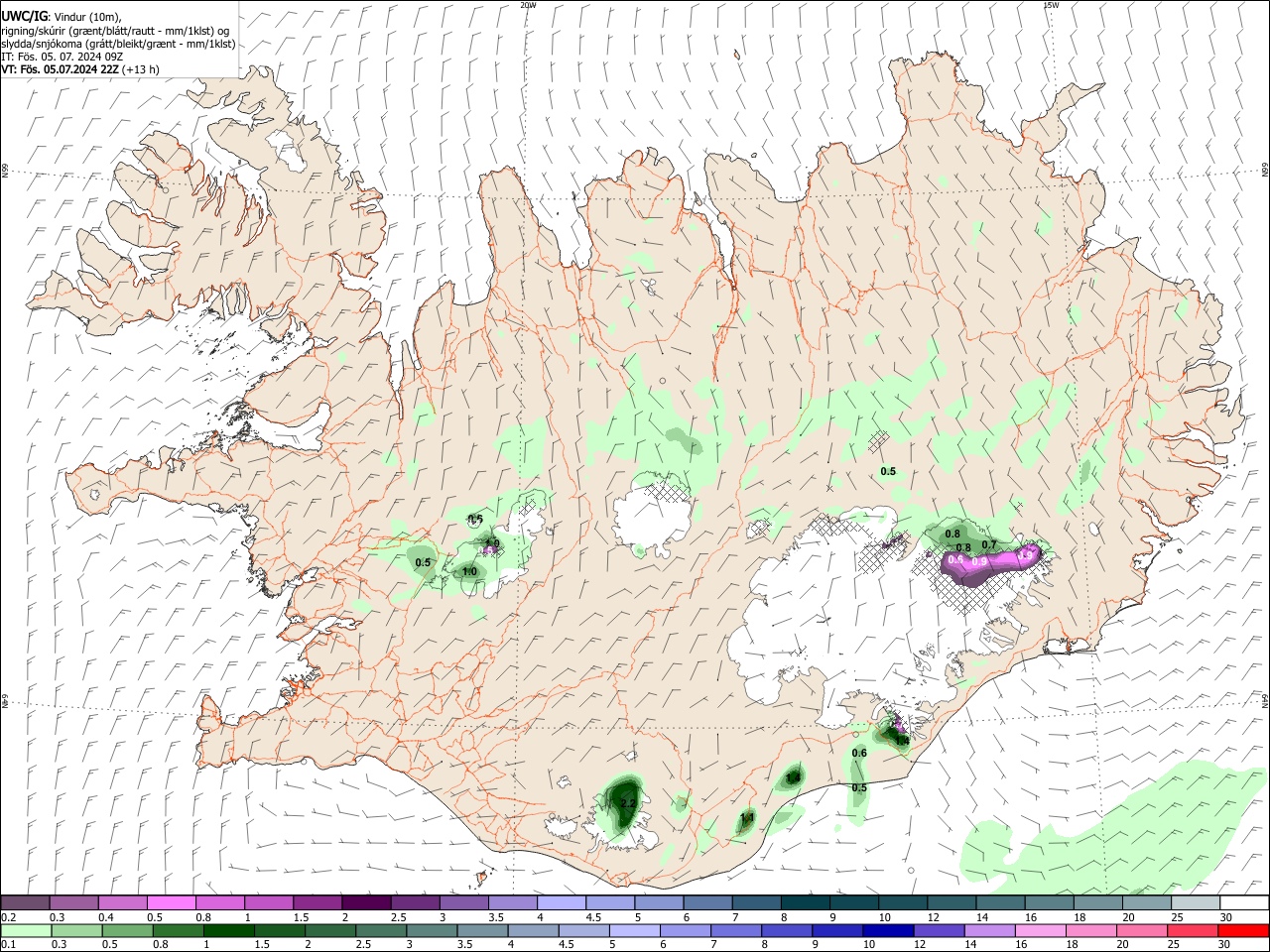The height and width of the screenshot is (952, 1270).
Task: Click the 15W longitude label at top edge
Action: point(1051,4)
